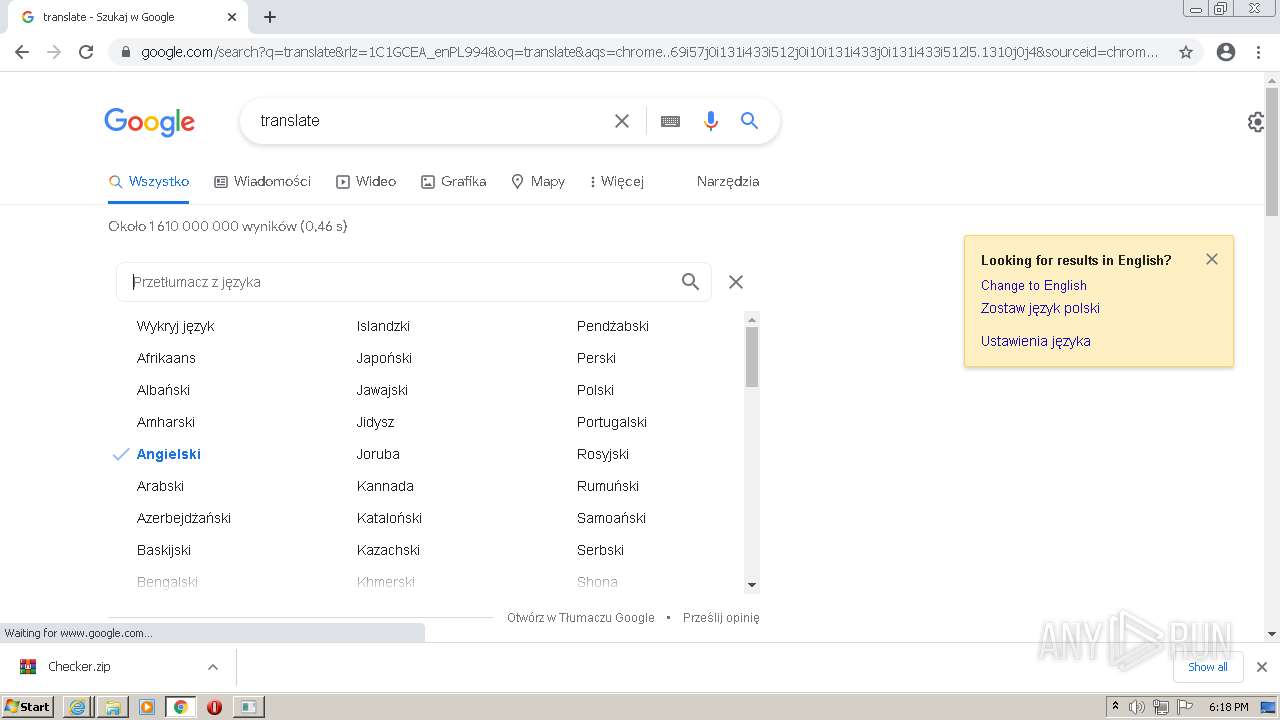Select Kataloński language
The height and width of the screenshot is (720, 1280).
[389, 518]
